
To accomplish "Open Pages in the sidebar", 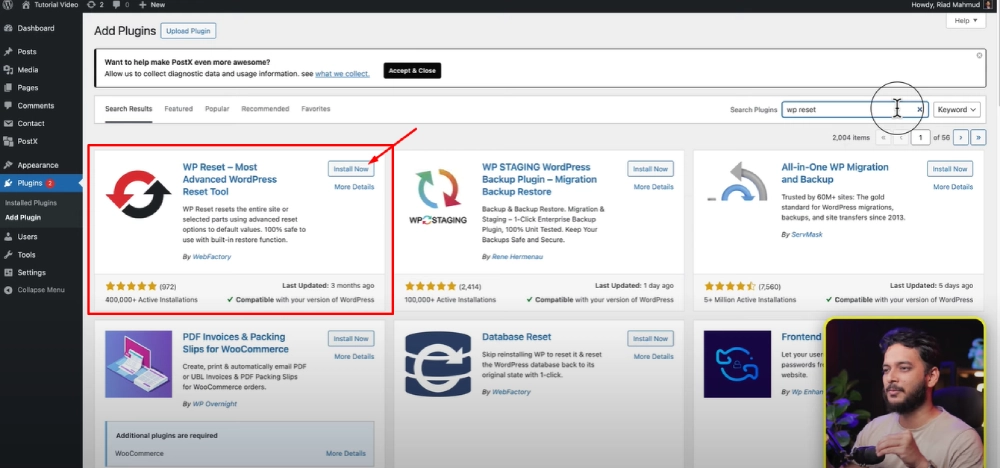I will click(27, 87).
